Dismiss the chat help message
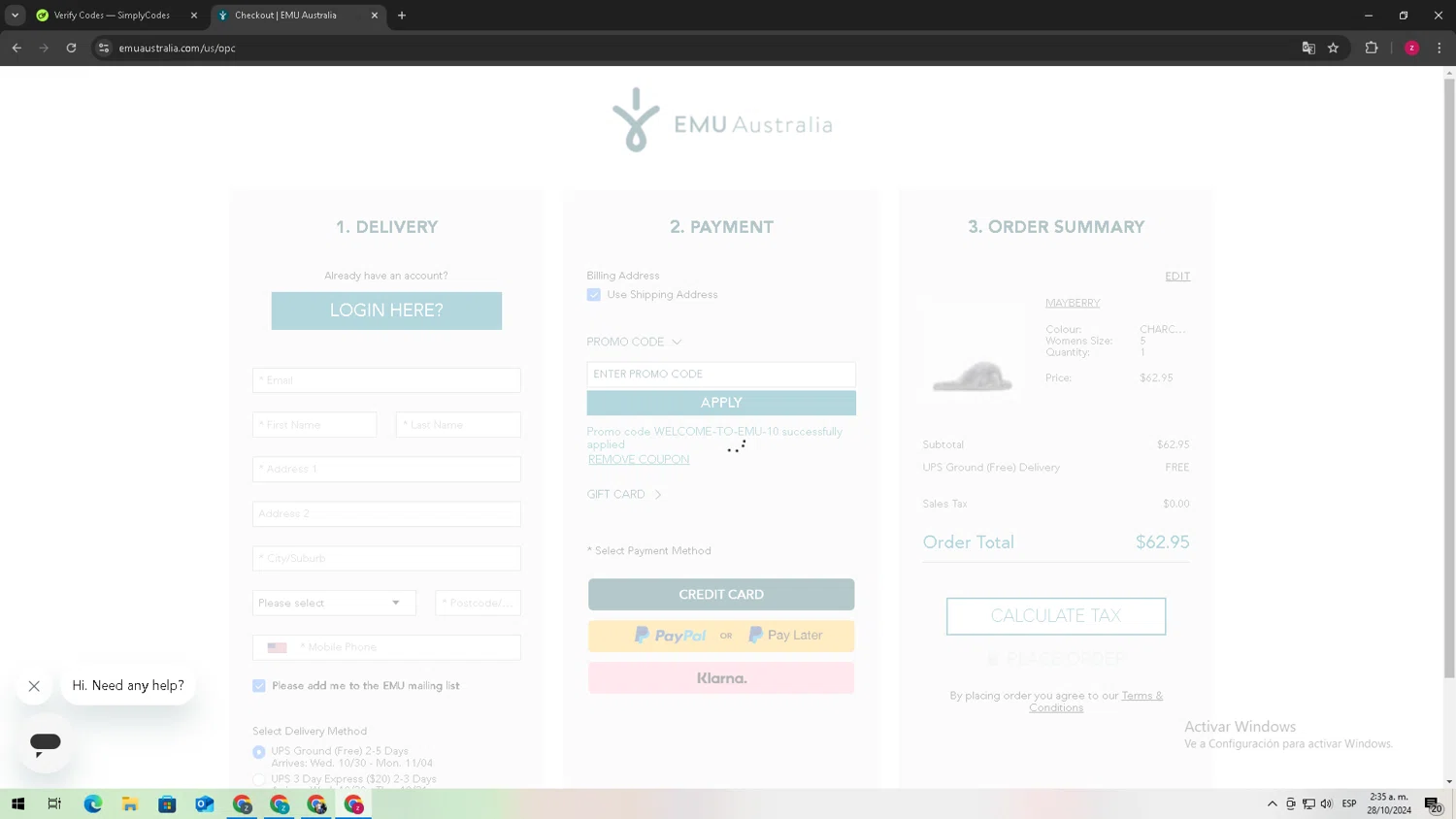Image resolution: width=1456 pixels, height=819 pixels. point(34,686)
